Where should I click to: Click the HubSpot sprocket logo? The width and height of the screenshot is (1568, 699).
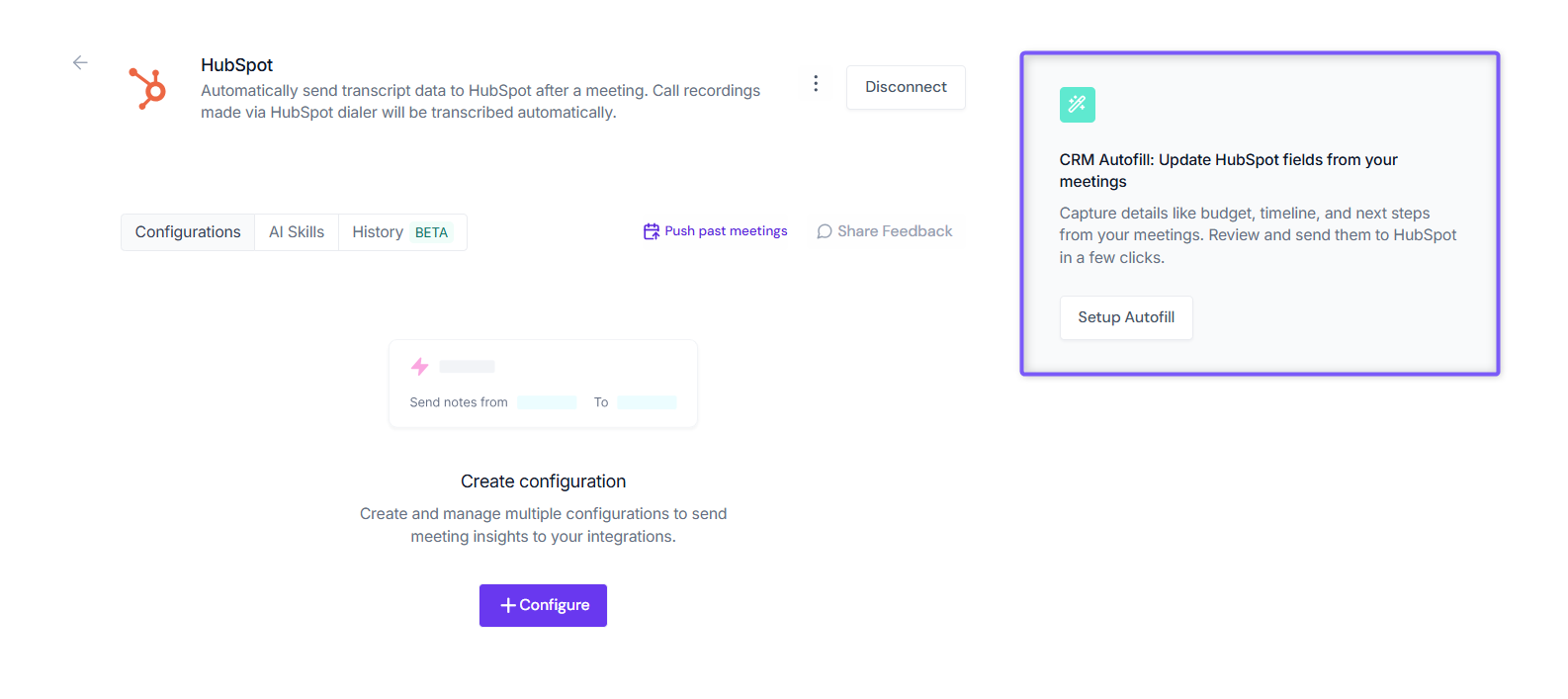click(x=147, y=88)
